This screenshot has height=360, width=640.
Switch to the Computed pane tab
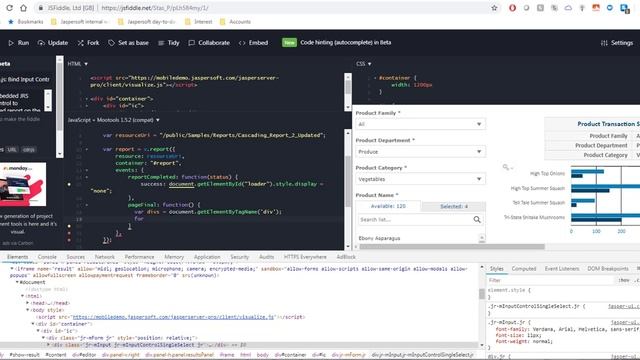click(x=524, y=269)
